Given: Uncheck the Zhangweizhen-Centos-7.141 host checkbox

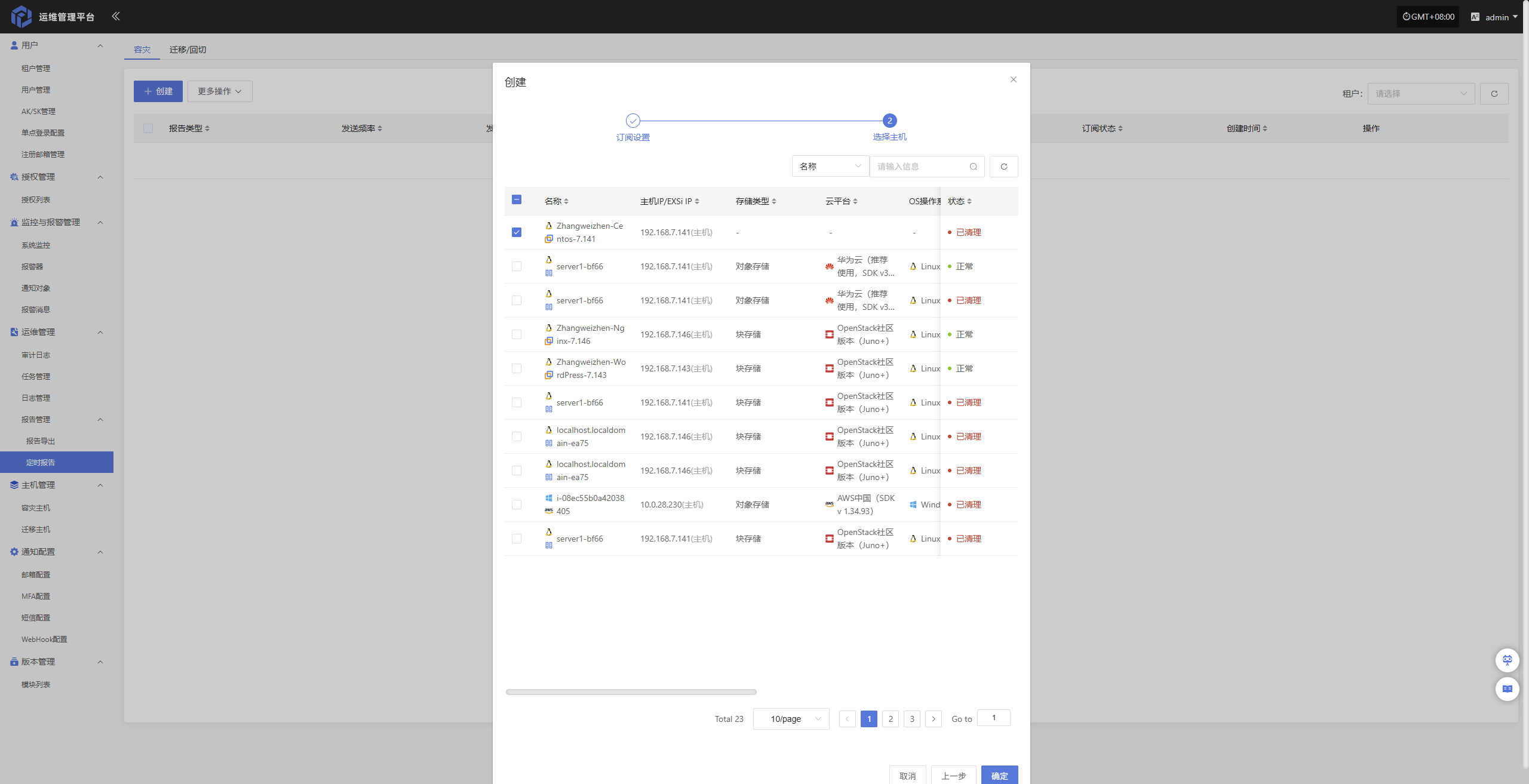Looking at the screenshot, I should [x=517, y=232].
